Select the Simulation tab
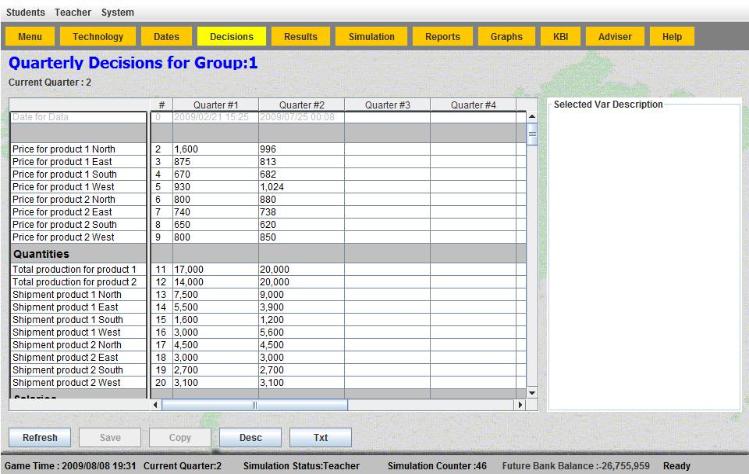Image resolution: width=749 pixels, height=474 pixels. coord(371,37)
